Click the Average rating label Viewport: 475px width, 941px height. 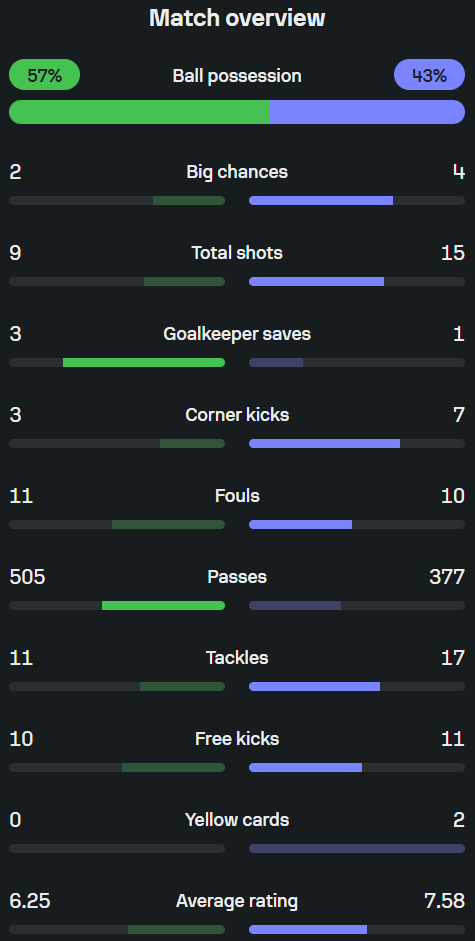[x=237, y=901]
